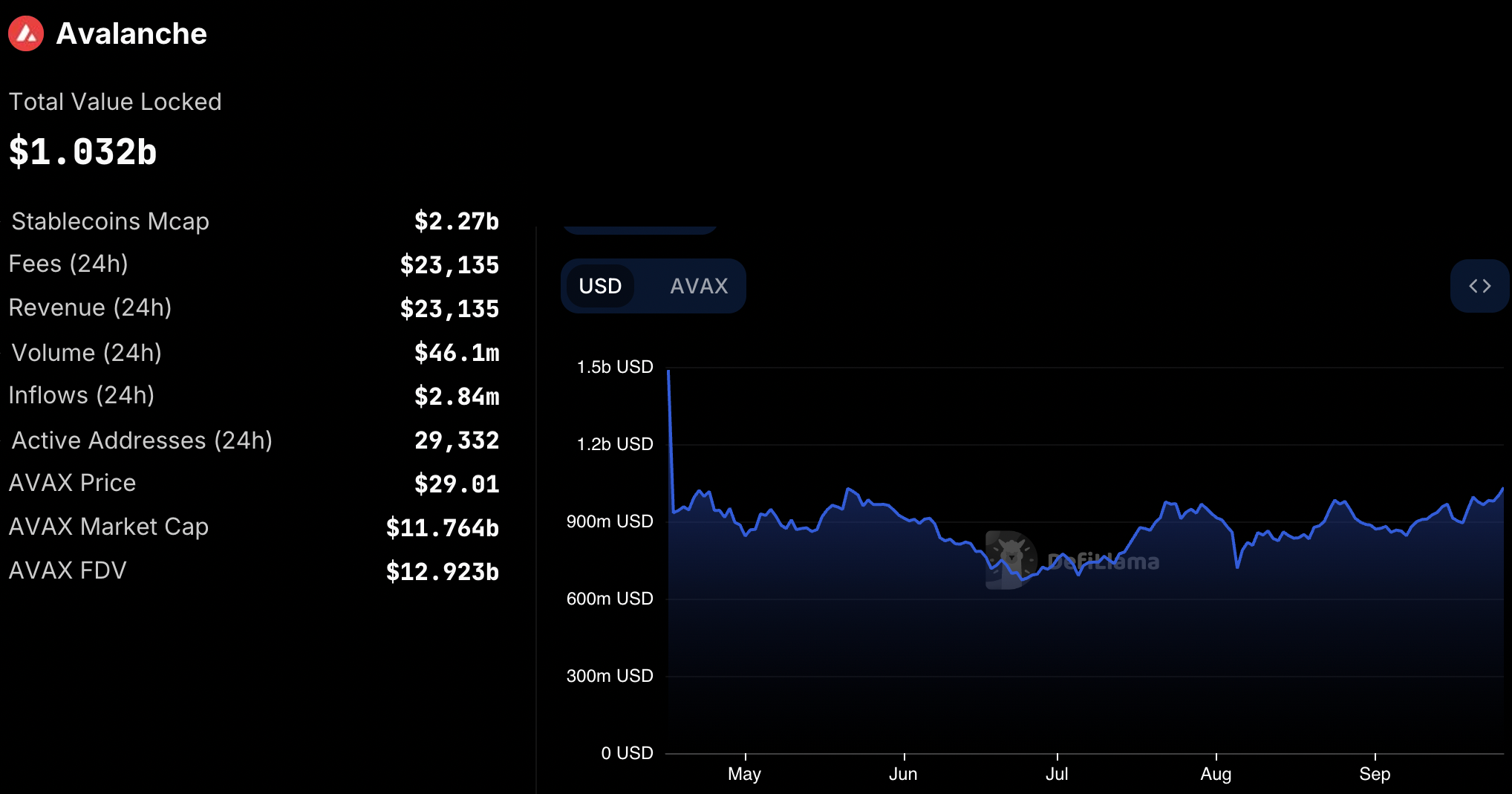
Task: Open the embed chart code icon
Action: click(1479, 286)
